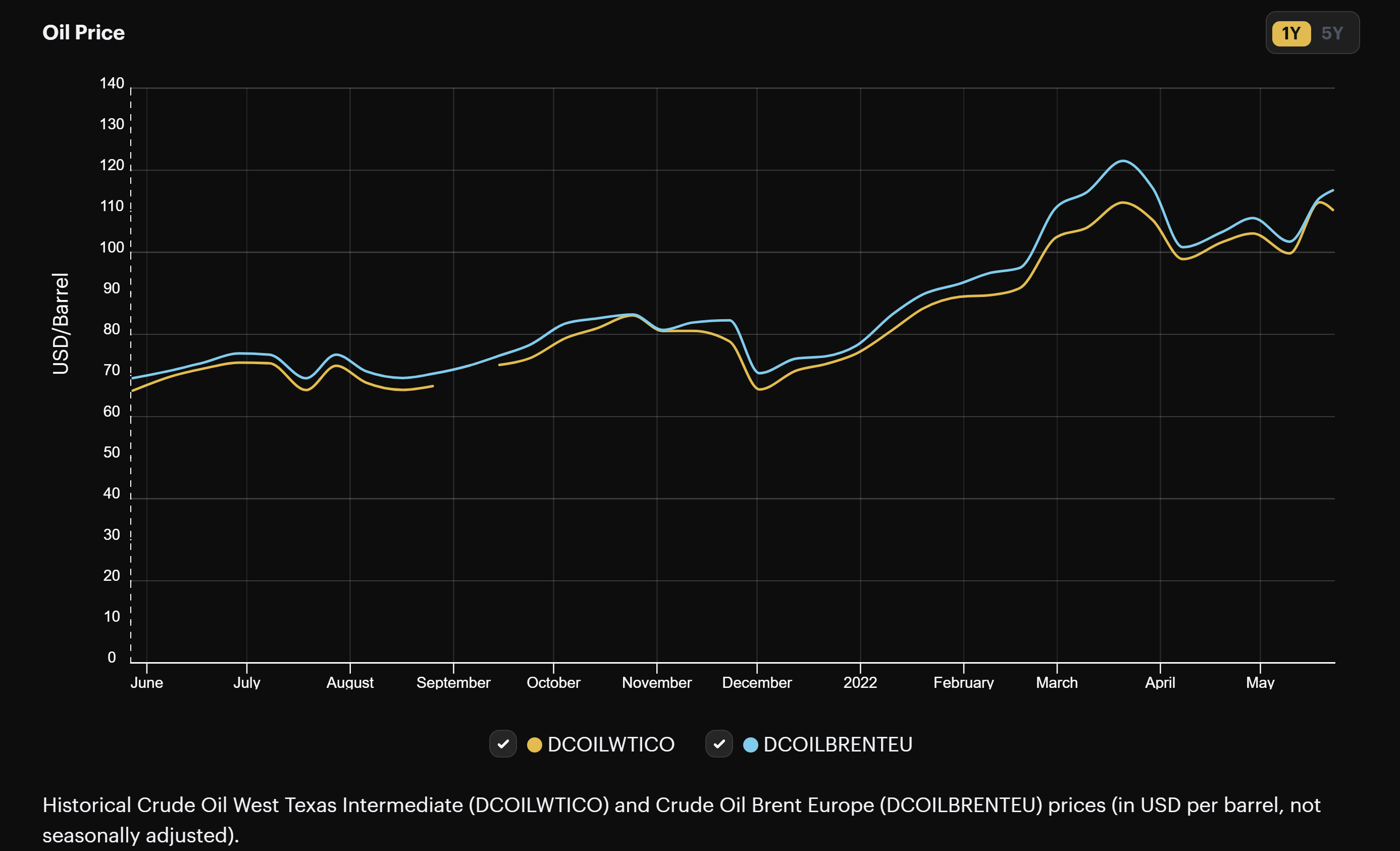Click the Oil Price chart title
Screen dimensions: 1400x851
83,32
